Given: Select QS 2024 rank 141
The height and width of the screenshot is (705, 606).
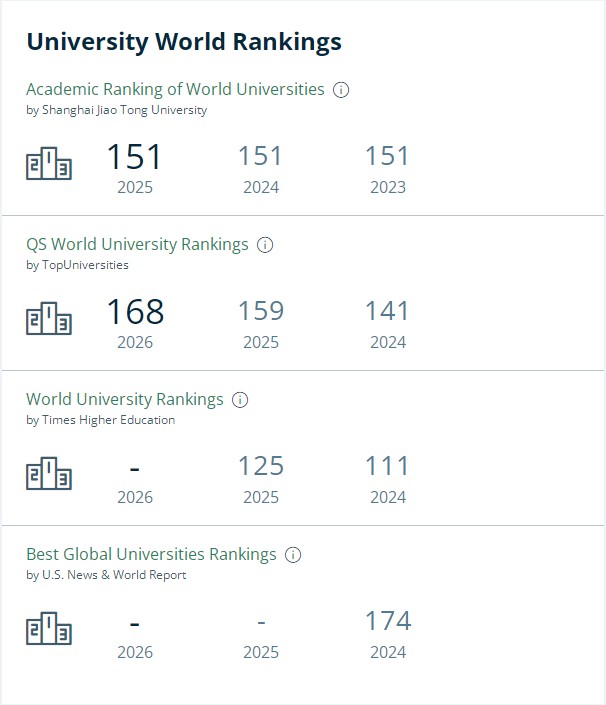Looking at the screenshot, I should (x=388, y=311).
